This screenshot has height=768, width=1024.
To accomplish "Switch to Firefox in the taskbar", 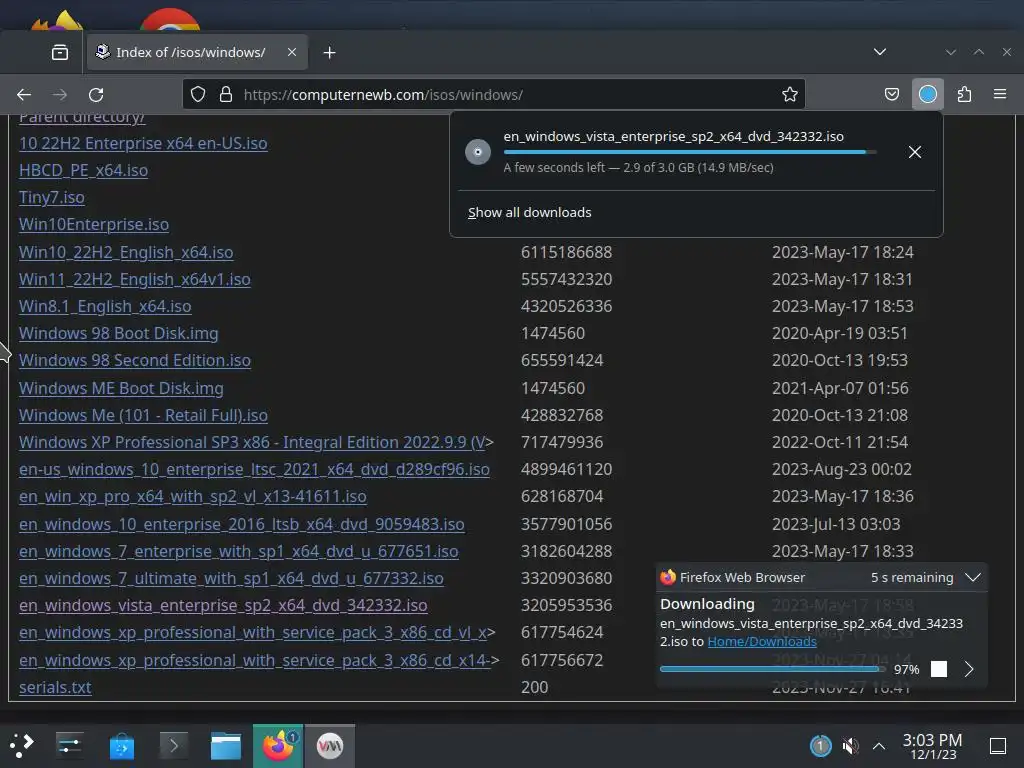I will coord(278,745).
